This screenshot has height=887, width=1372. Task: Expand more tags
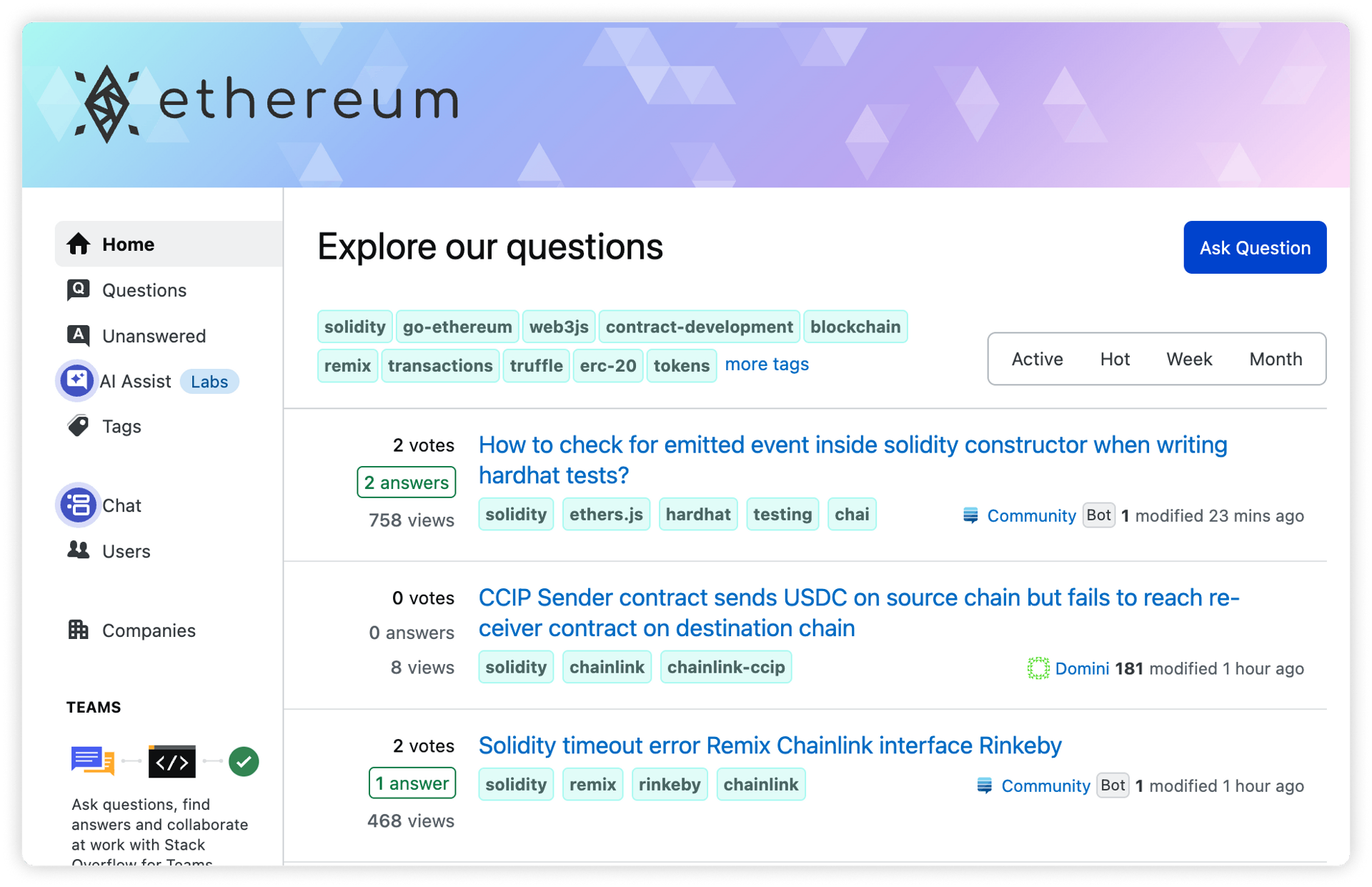767,365
